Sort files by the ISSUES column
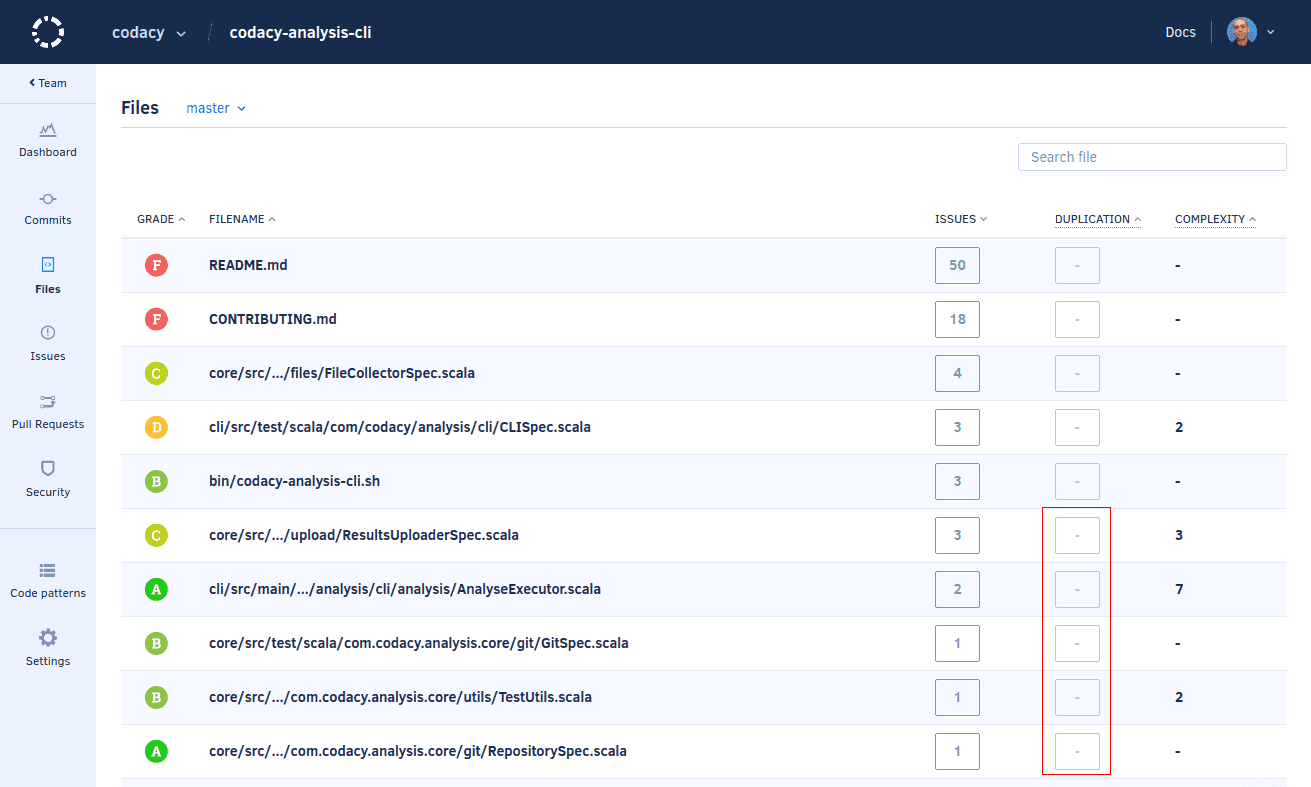The width and height of the screenshot is (1311, 787). (959, 219)
